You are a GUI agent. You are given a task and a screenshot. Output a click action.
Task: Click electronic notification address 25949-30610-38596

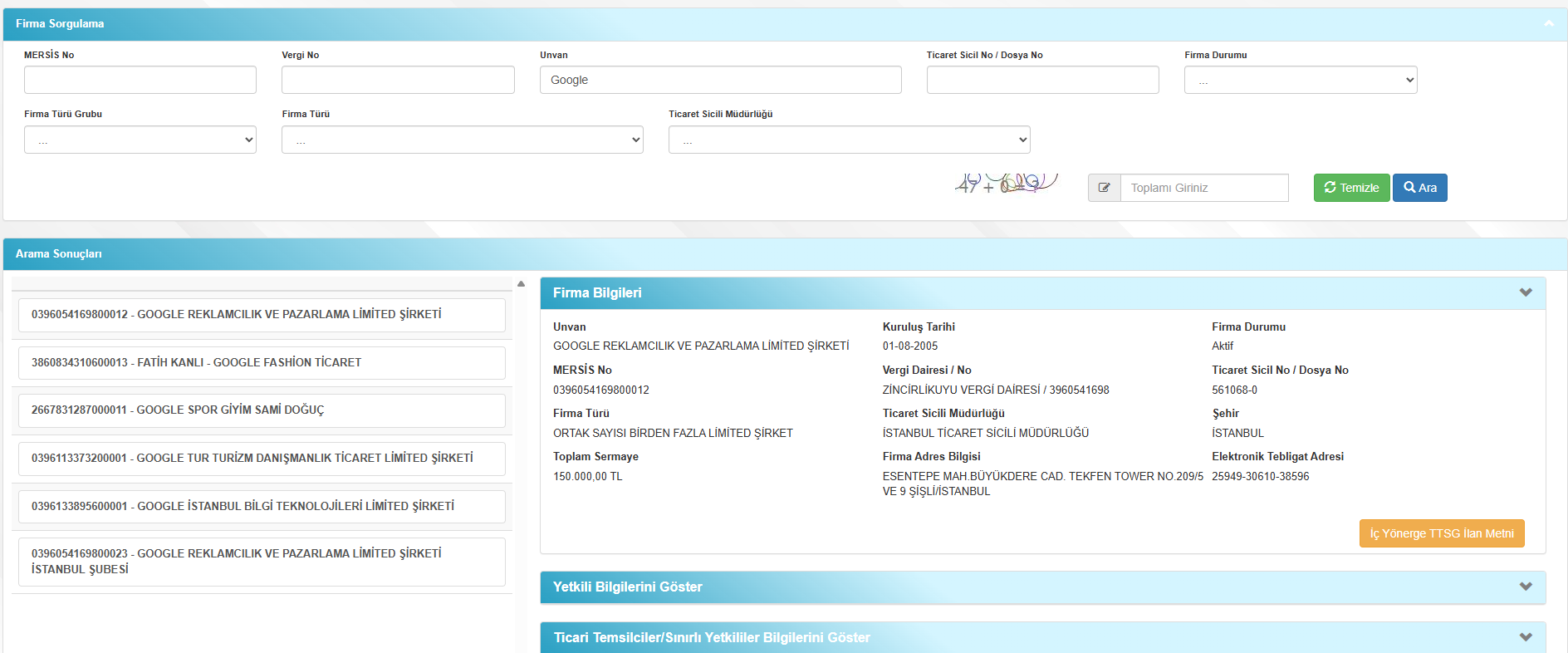click(x=1260, y=476)
